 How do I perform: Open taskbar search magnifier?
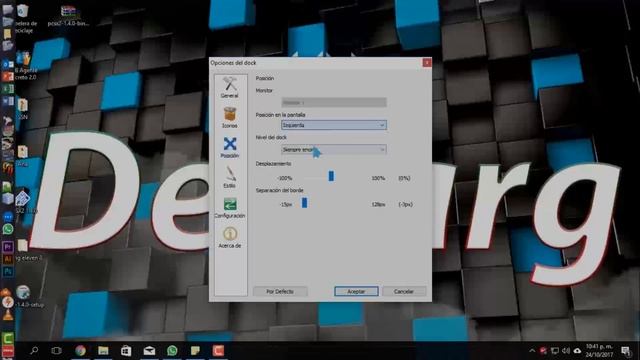[x=34, y=350]
